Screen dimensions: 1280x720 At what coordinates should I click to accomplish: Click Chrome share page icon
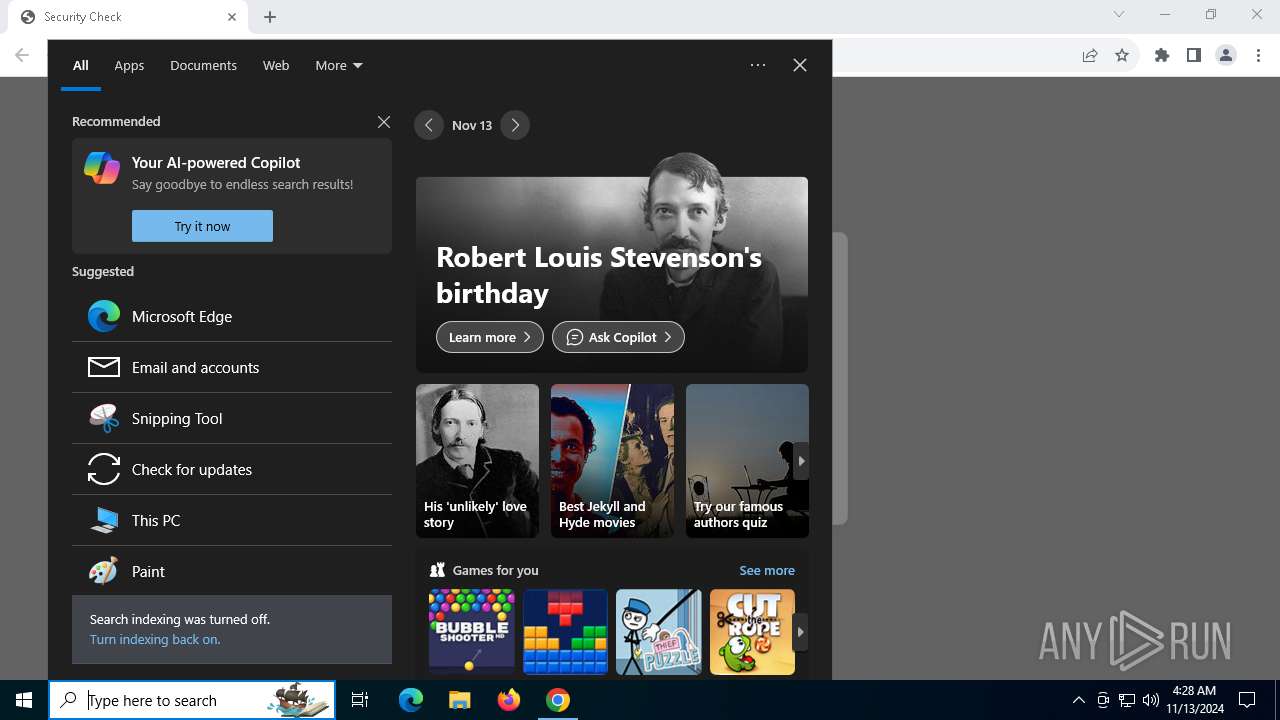click(1090, 56)
